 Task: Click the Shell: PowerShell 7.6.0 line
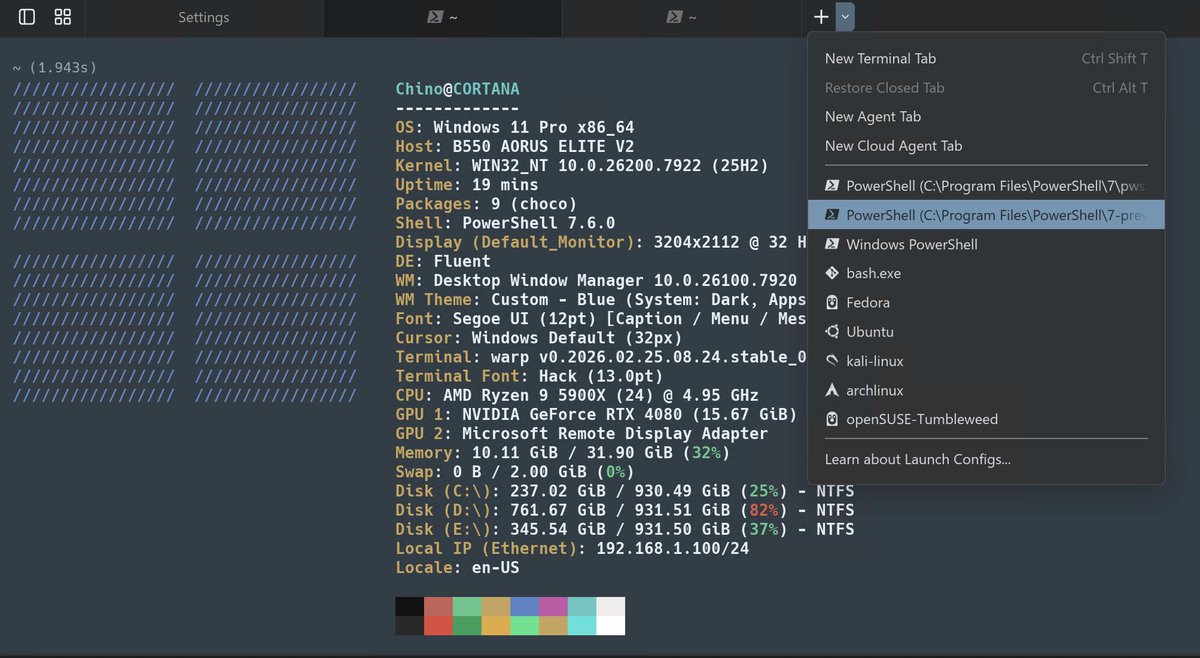tap(505, 223)
